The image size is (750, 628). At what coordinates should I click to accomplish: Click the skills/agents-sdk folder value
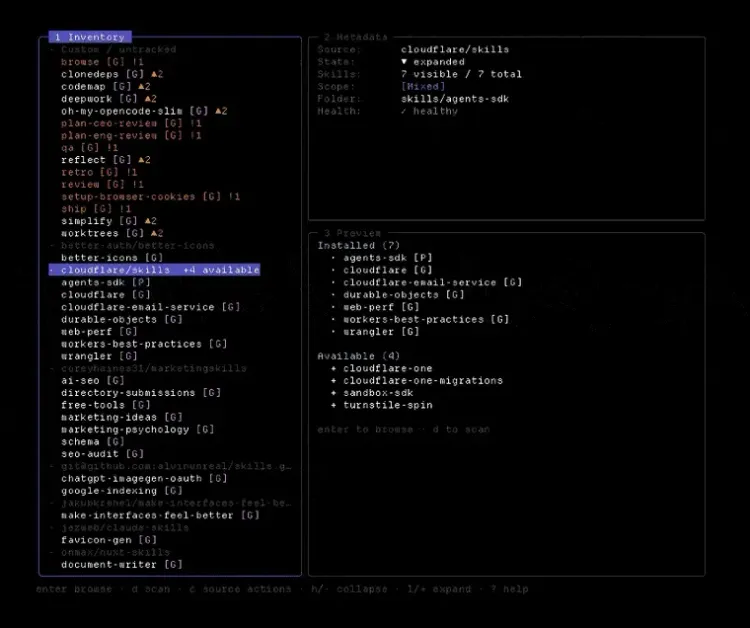(x=455, y=99)
